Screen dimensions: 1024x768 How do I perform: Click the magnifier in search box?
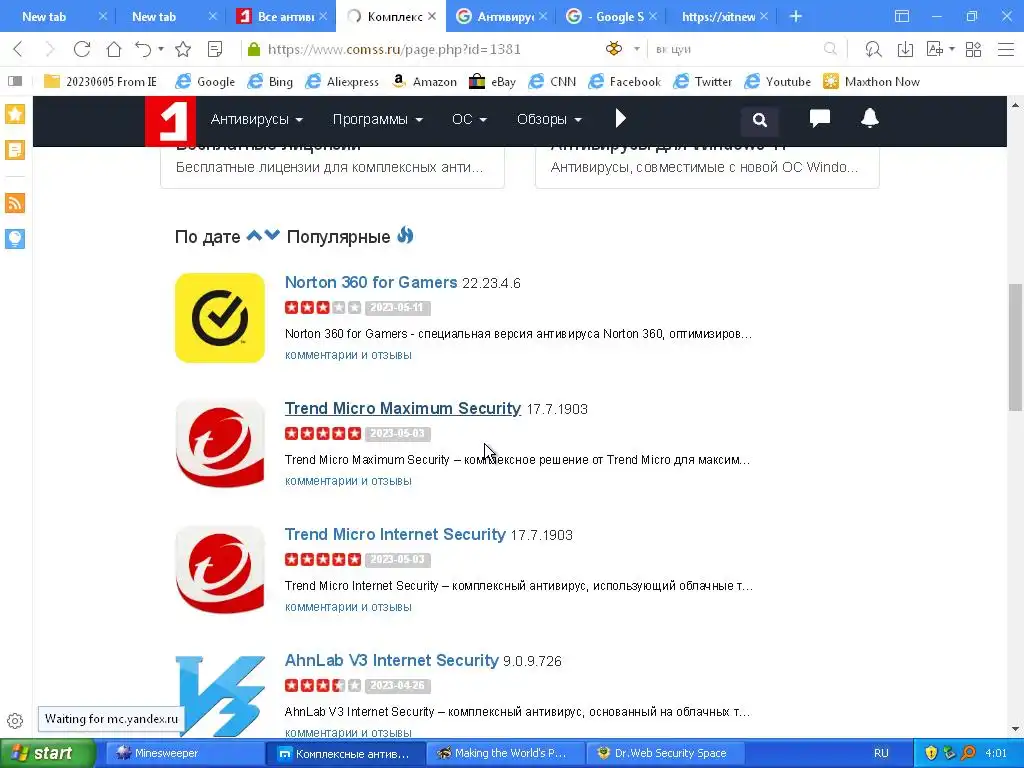coord(830,49)
